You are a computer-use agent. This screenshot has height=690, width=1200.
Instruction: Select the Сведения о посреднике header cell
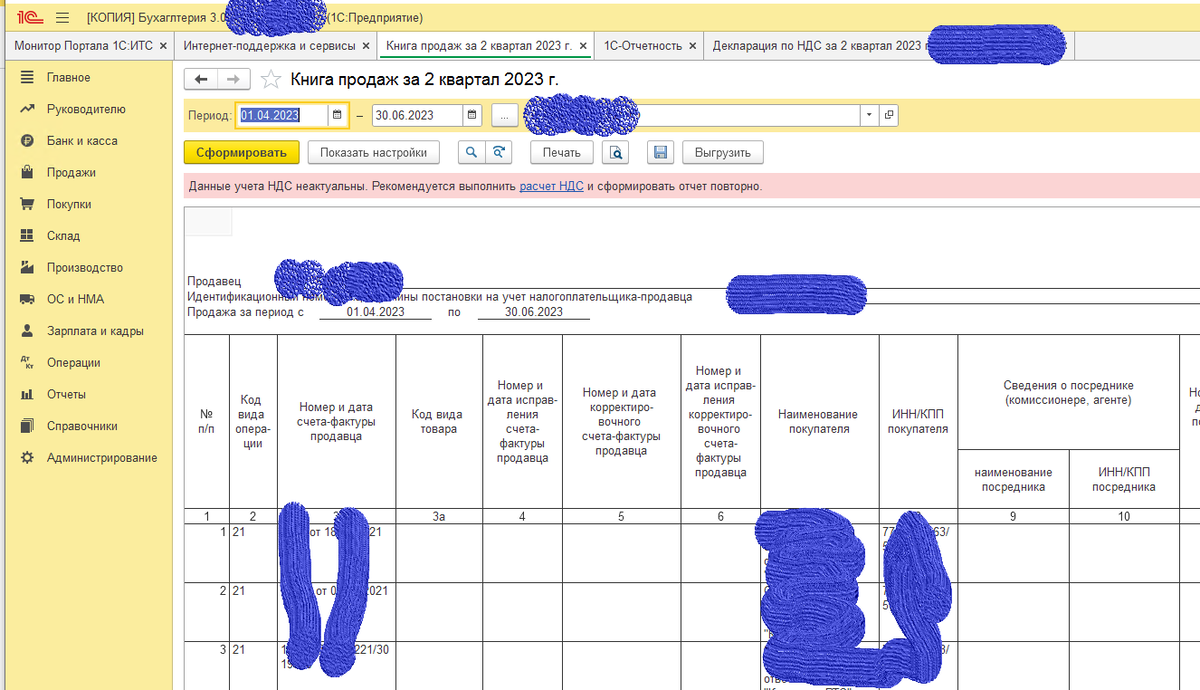[x=1068, y=392]
